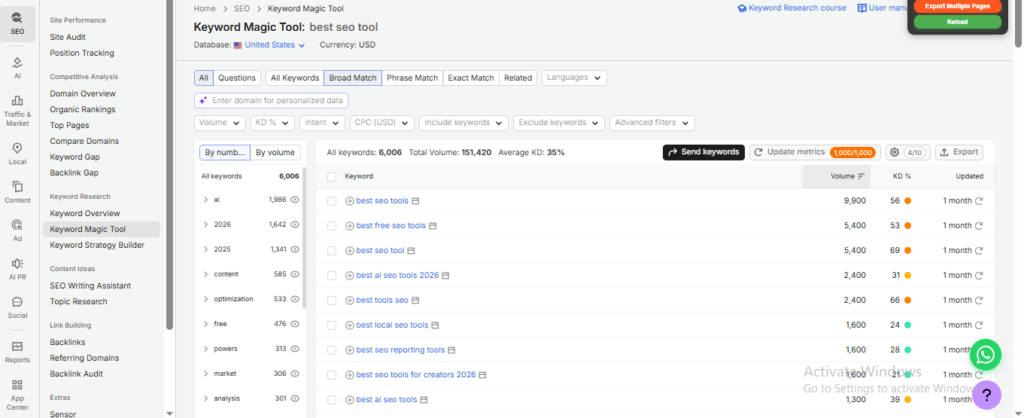Screen dimensions: 1024x418
Task: Add best seo tools keyword with plus icon
Action: click(349, 201)
